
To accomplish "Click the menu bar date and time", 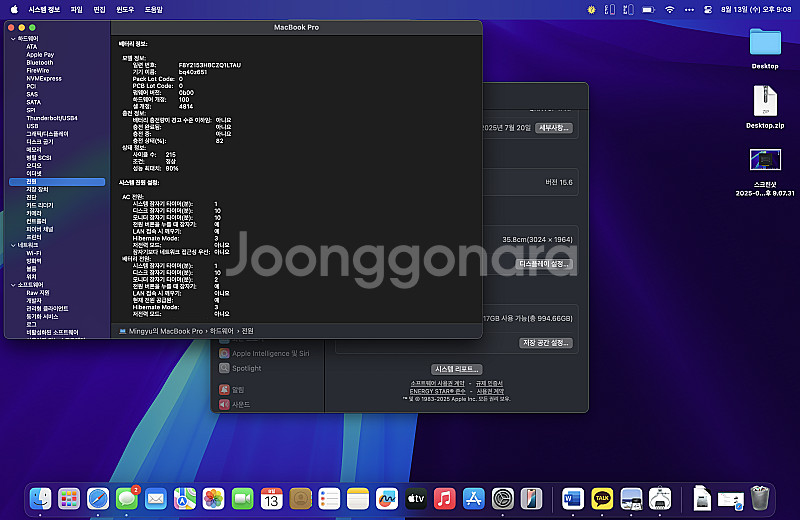I will [756, 9].
